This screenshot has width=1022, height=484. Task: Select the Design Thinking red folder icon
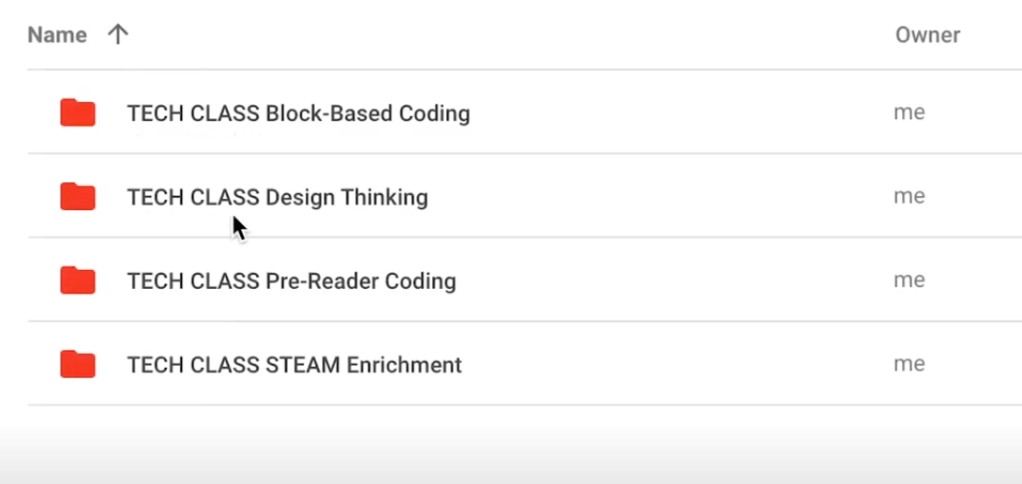(x=77, y=197)
